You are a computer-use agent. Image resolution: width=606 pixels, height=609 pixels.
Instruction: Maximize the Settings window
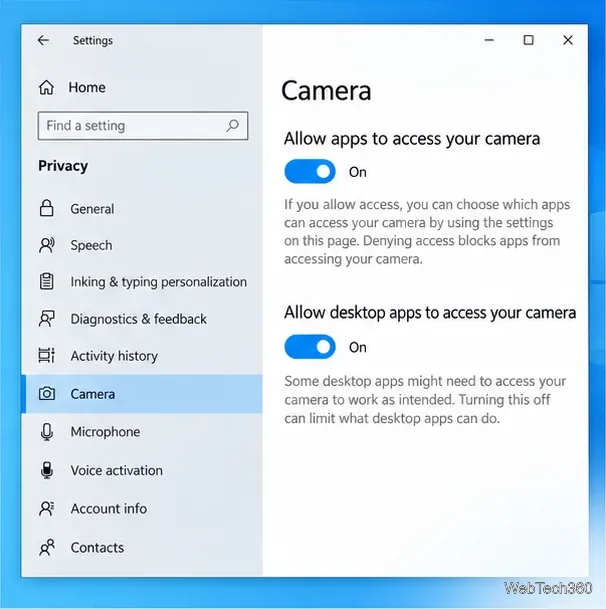coord(528,40)
